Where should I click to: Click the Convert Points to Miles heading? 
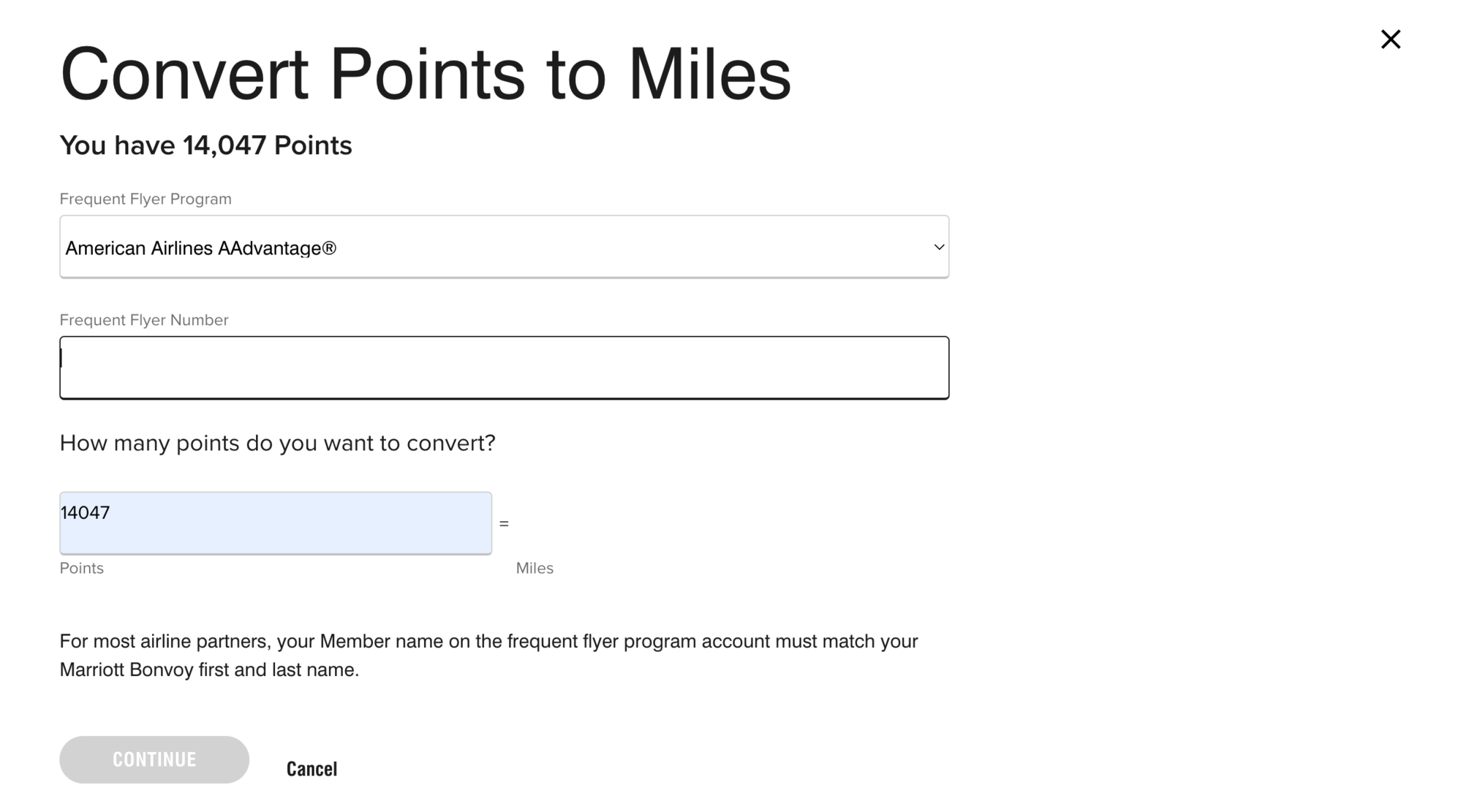click(425, 74)
